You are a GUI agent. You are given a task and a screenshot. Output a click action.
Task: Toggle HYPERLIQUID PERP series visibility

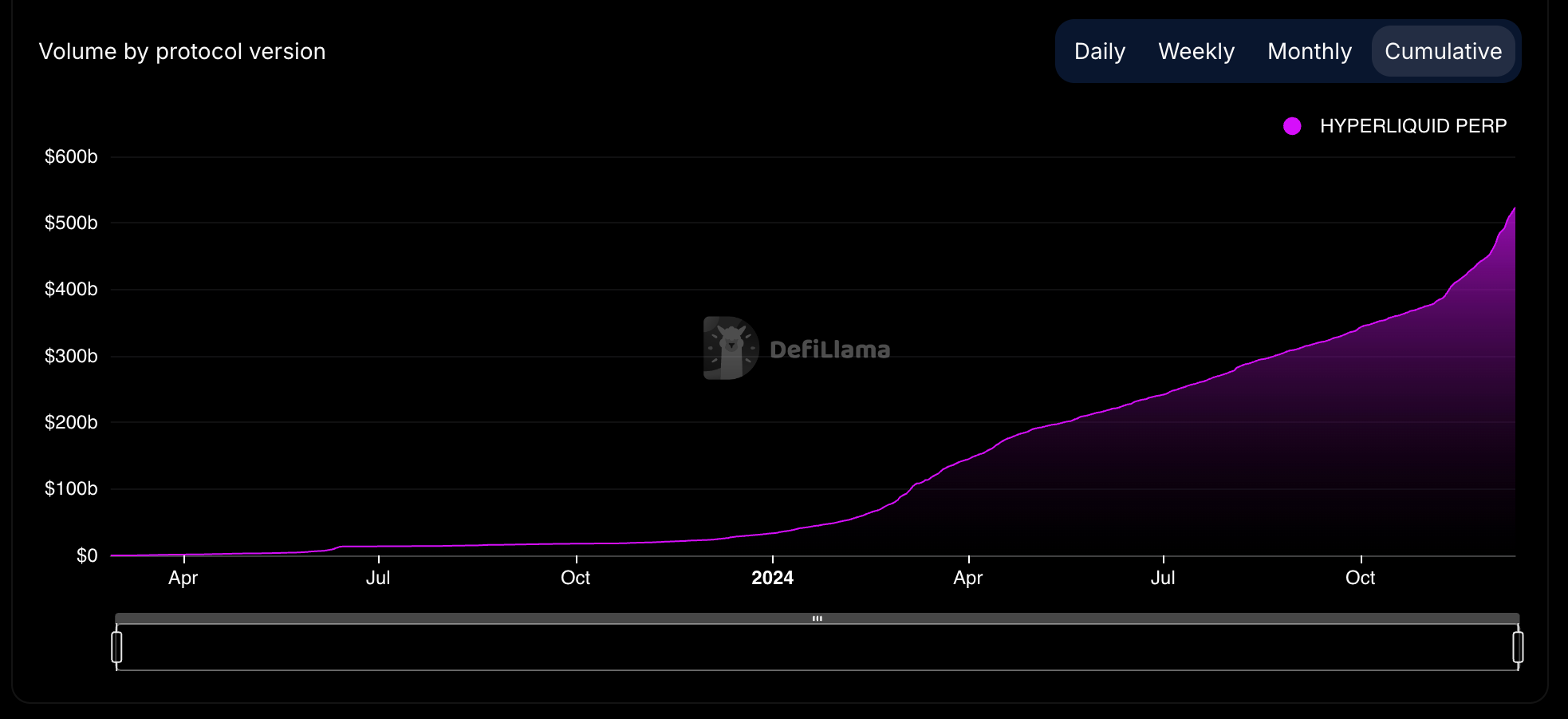click(1412, 125)
